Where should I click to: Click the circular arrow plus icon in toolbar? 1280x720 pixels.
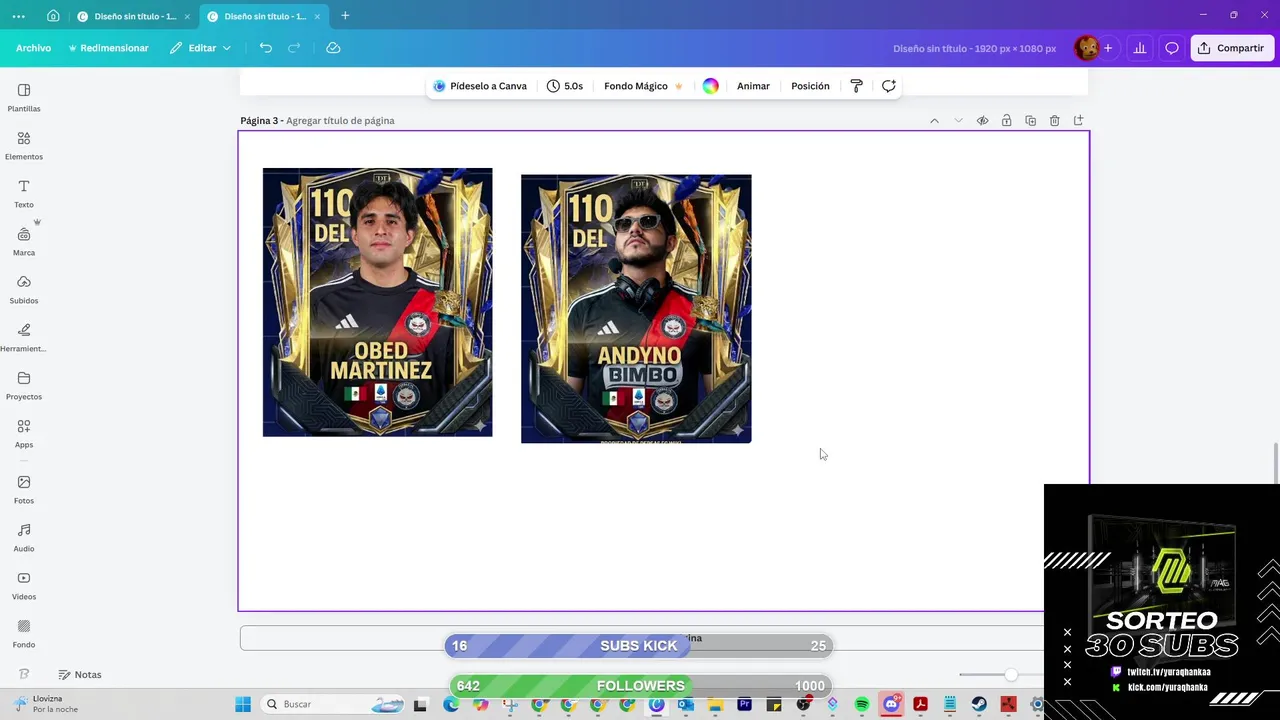(888, 86)
